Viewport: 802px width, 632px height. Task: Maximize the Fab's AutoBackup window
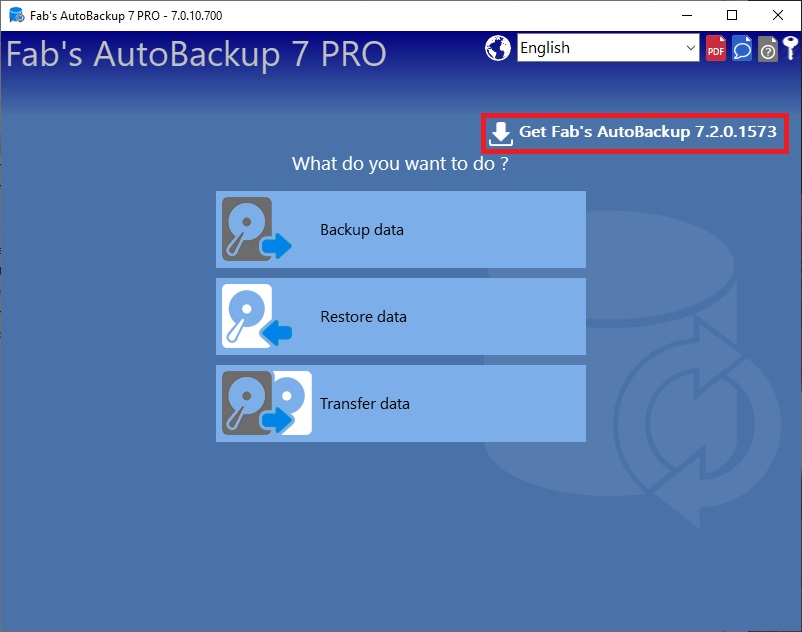[x=732, y=15]
